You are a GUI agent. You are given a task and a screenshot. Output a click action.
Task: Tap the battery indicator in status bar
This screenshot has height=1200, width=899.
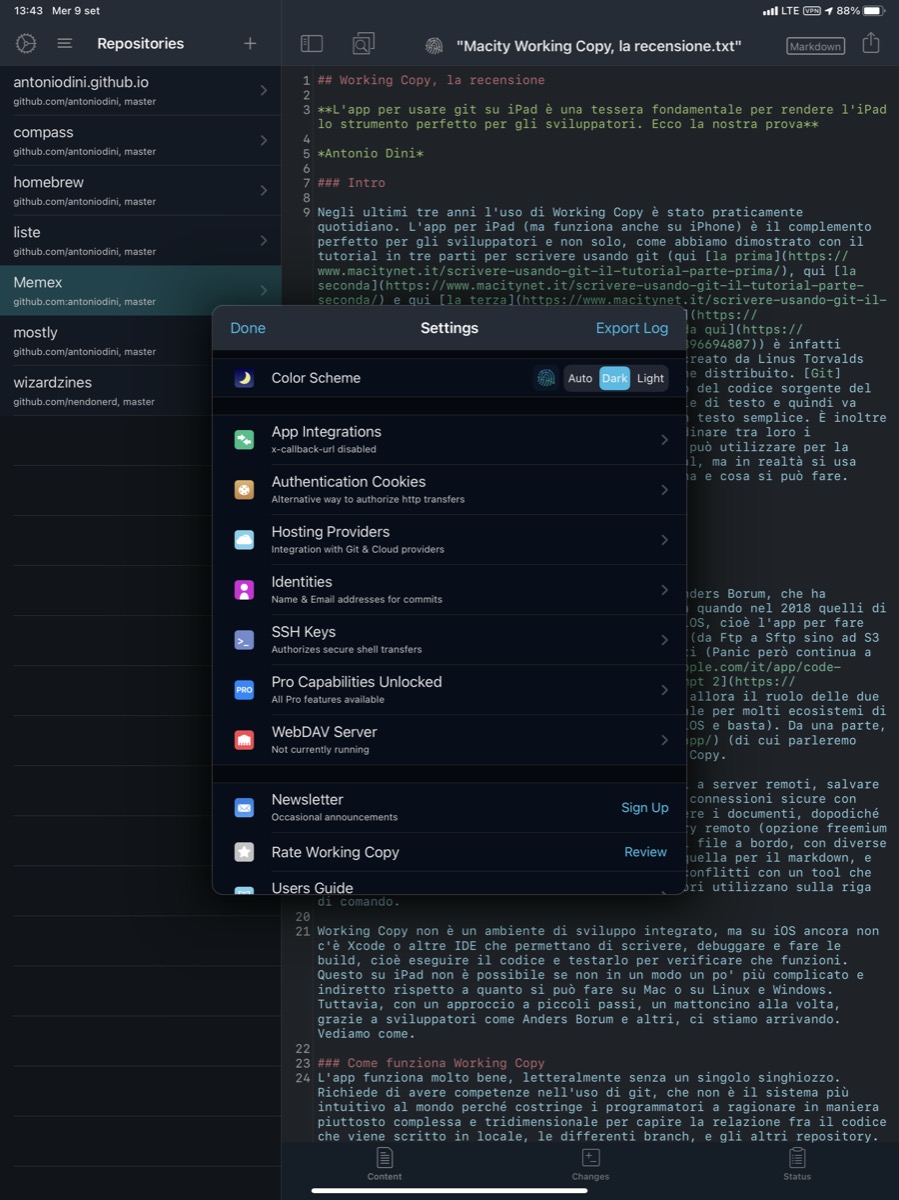(873, 10)
